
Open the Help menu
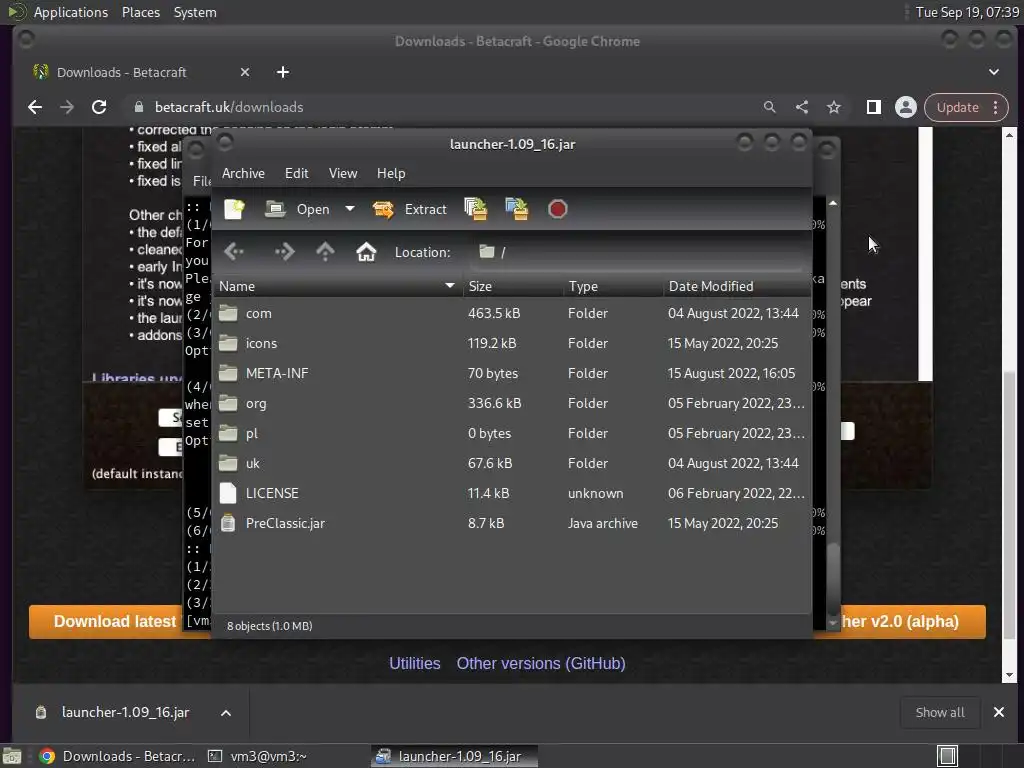391,173
